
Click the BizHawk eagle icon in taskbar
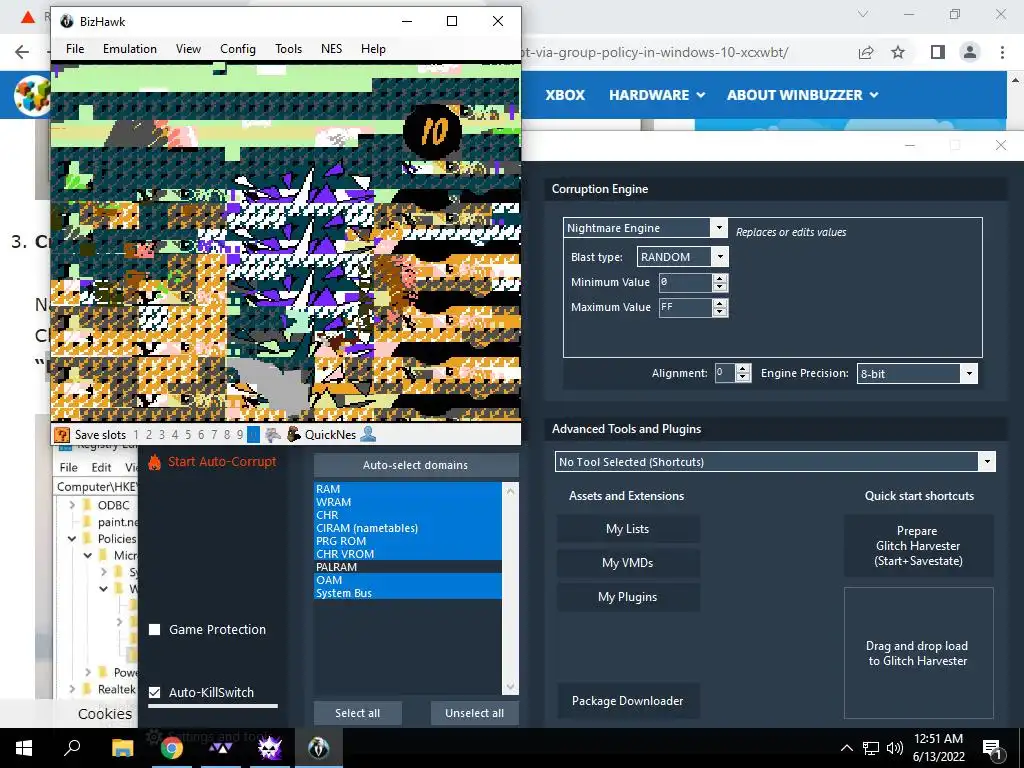point(319,748)
